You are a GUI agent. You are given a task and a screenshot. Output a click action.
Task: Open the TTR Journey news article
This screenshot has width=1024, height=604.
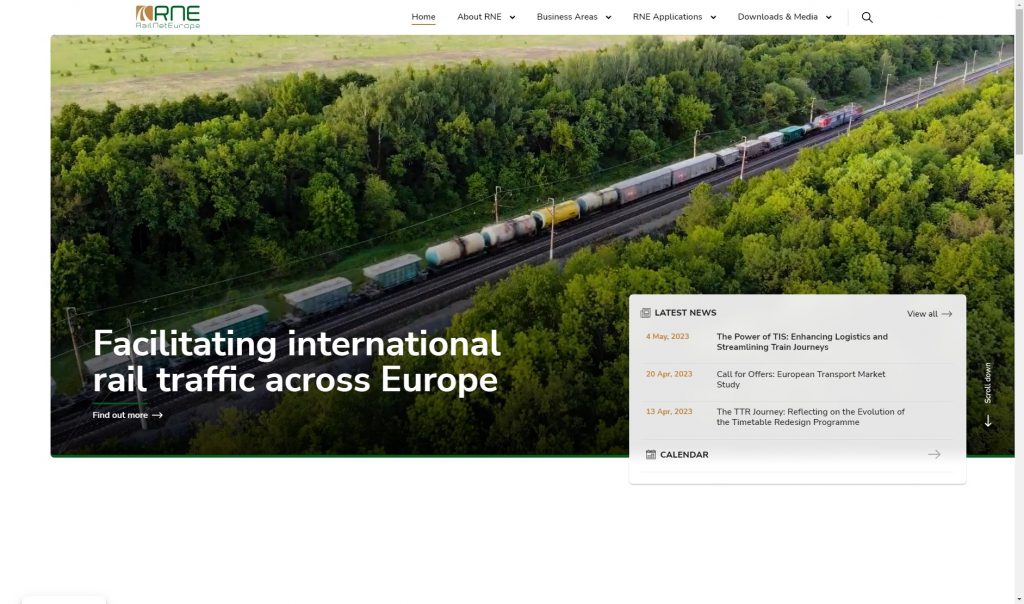(x=810, y=417)
